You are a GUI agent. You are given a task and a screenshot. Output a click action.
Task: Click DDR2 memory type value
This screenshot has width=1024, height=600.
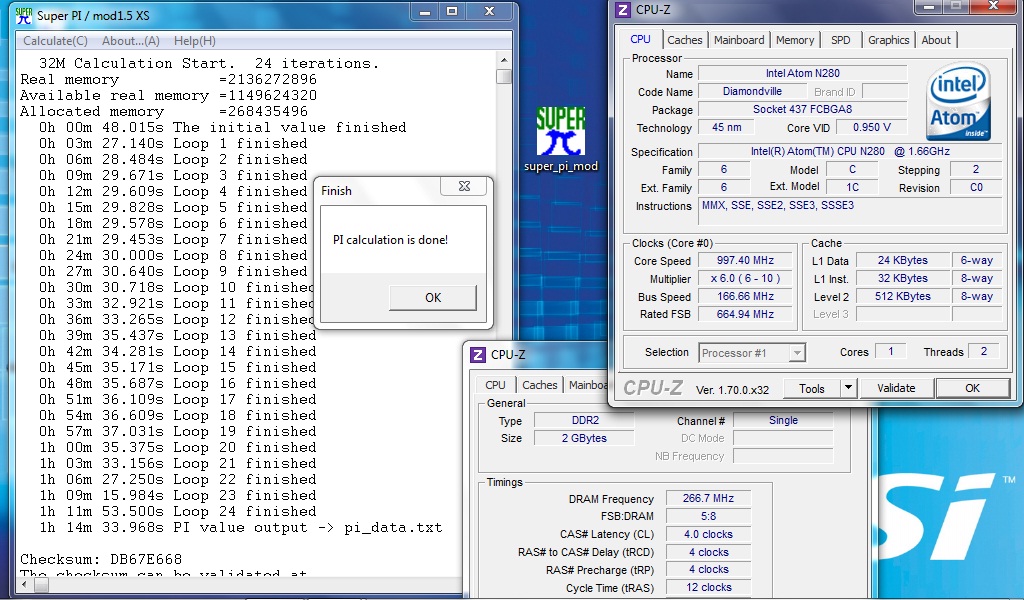[584, 420]
